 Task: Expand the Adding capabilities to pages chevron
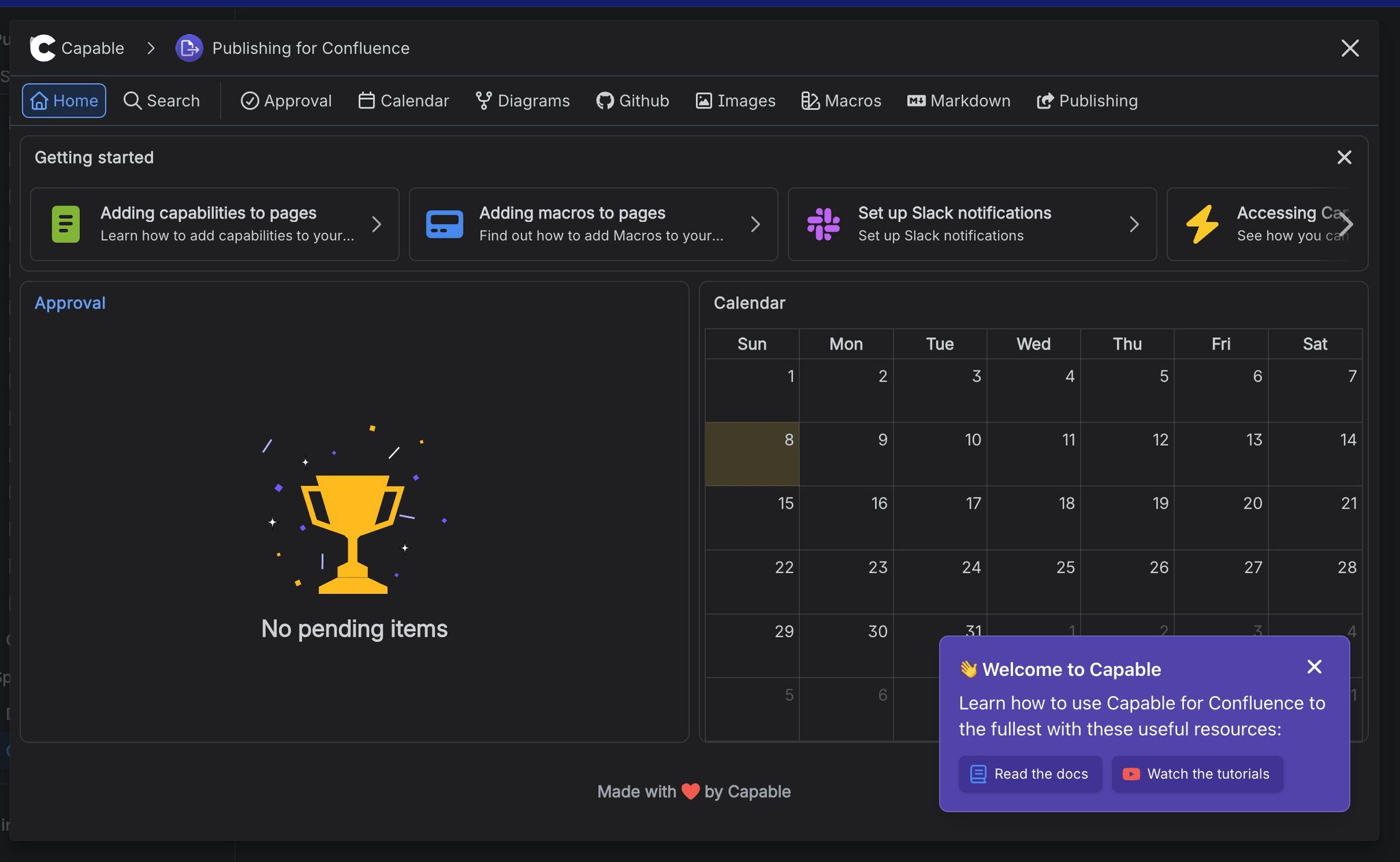[x=377, y=224]
